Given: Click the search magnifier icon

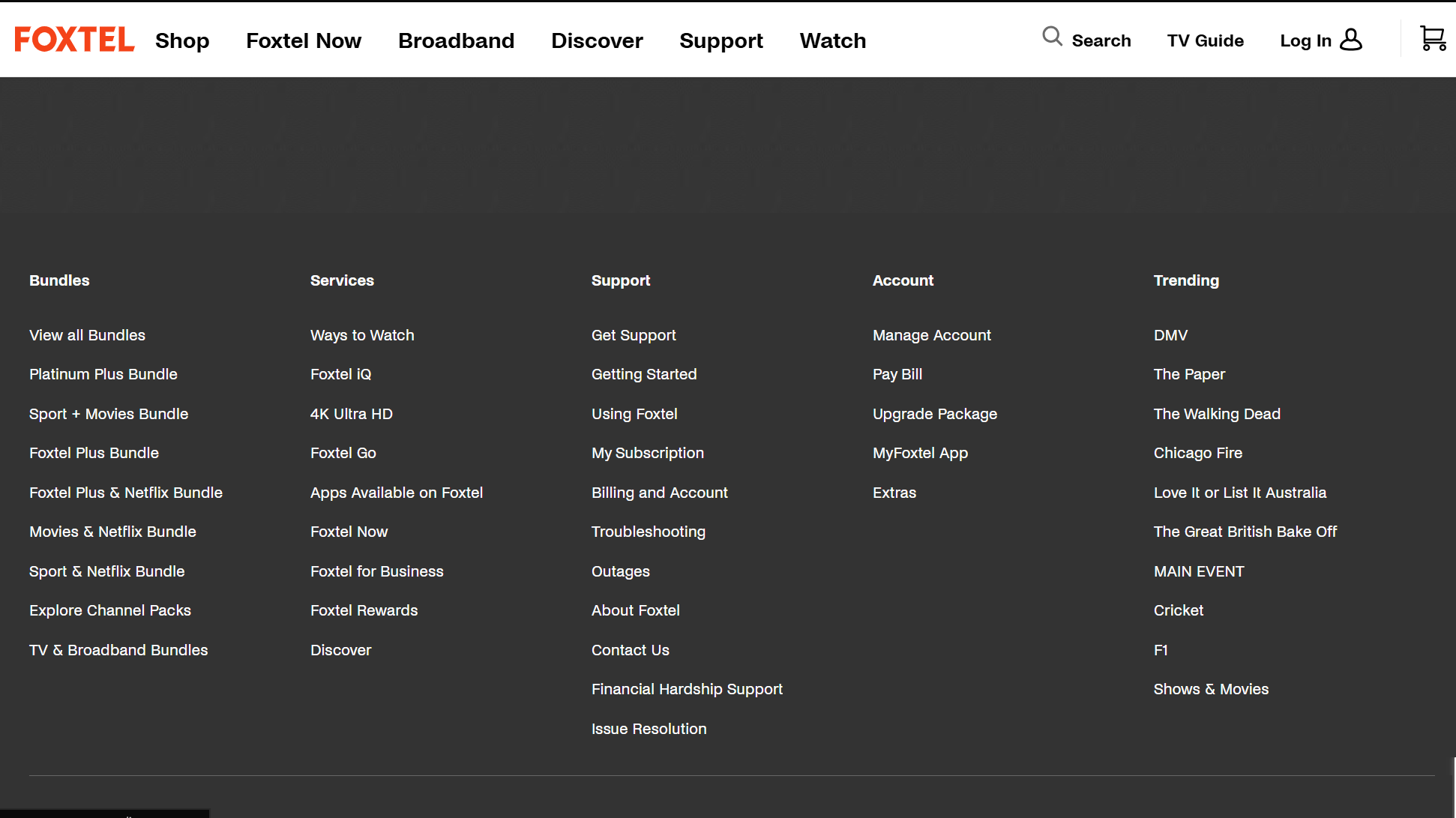Looking at the screenshot, I should pyautogui.click(x=1052, y=37).
